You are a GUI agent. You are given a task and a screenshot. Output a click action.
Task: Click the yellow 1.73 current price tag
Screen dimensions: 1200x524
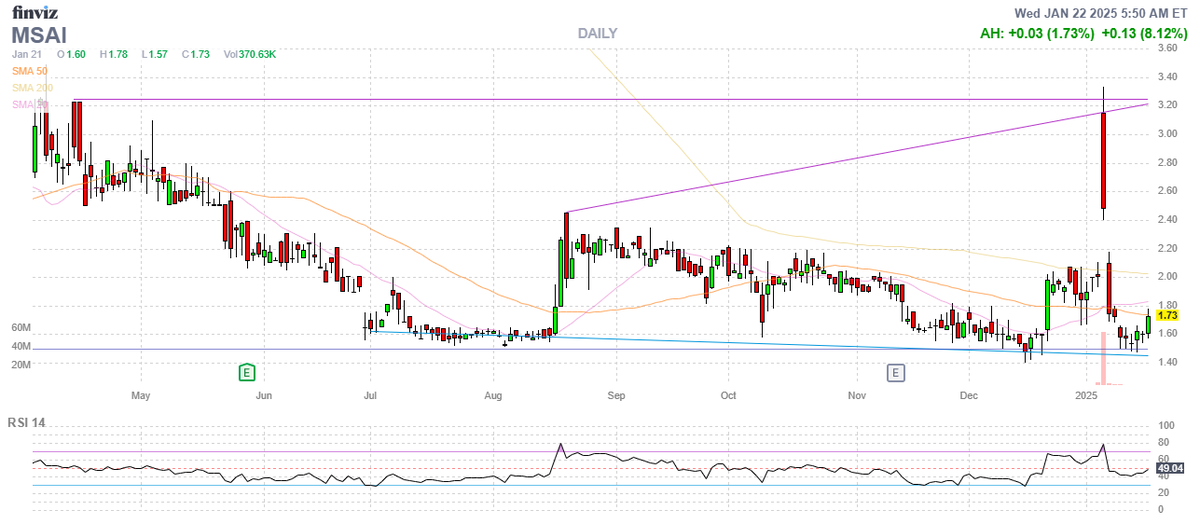[1166, 316]
